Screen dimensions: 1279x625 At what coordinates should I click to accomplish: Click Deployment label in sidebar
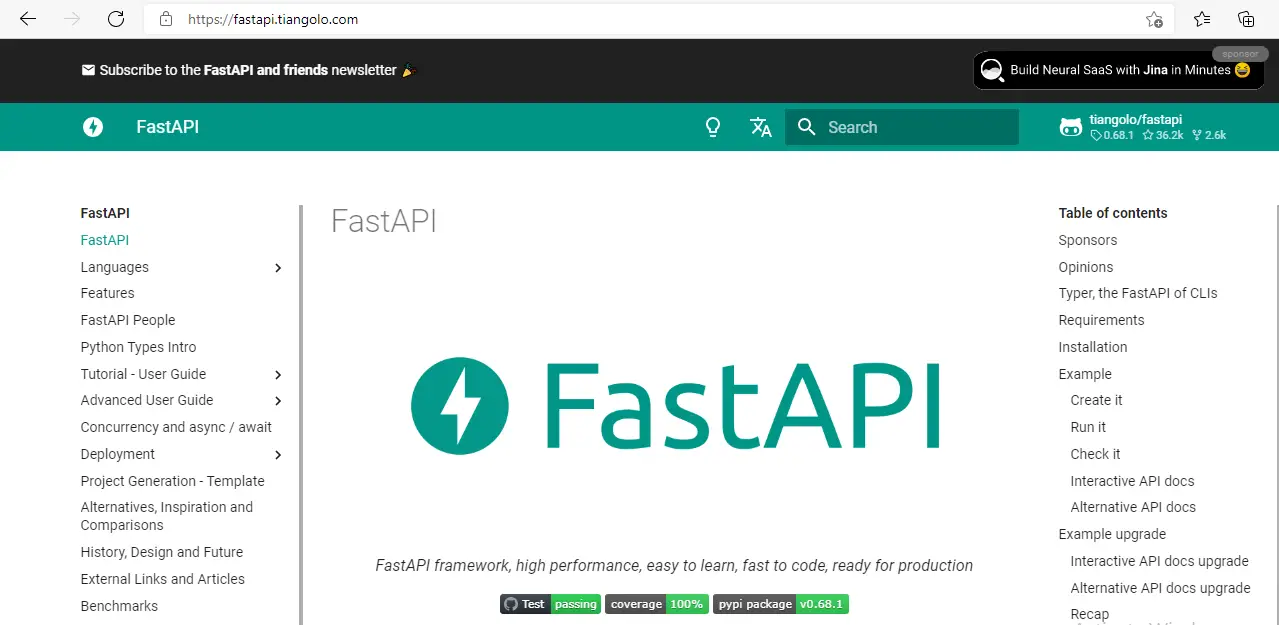(118, 454)
